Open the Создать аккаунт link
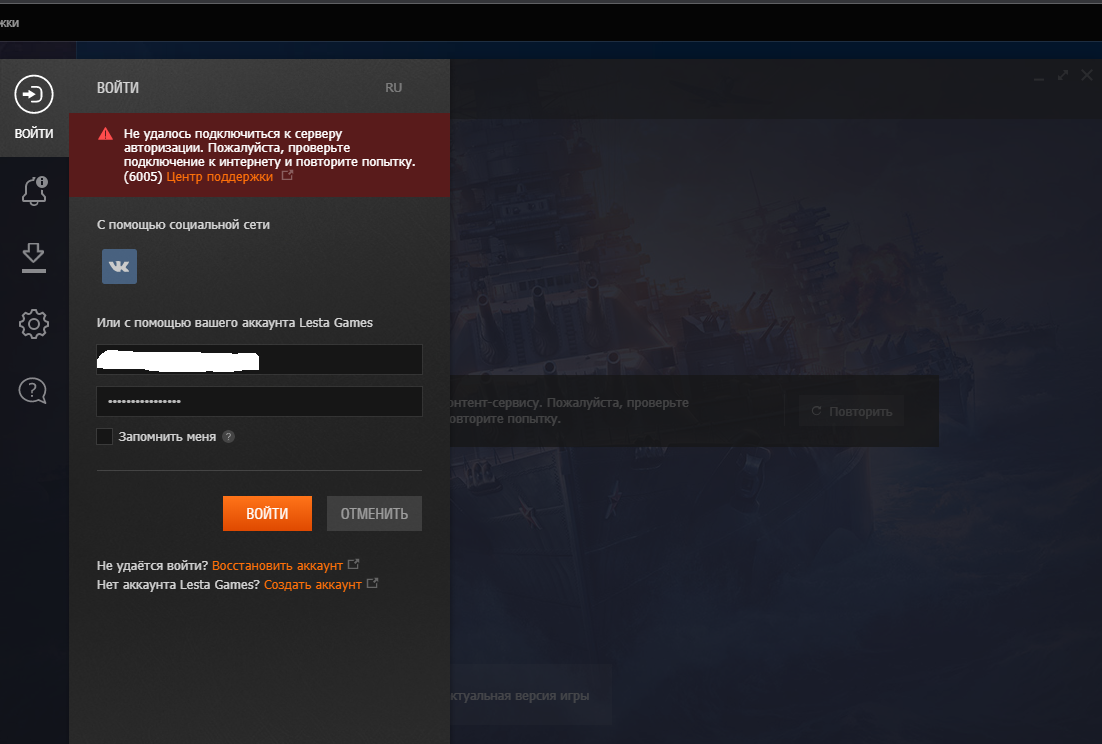This screenshot has height=744, width=1102. [x=313, y=585]
